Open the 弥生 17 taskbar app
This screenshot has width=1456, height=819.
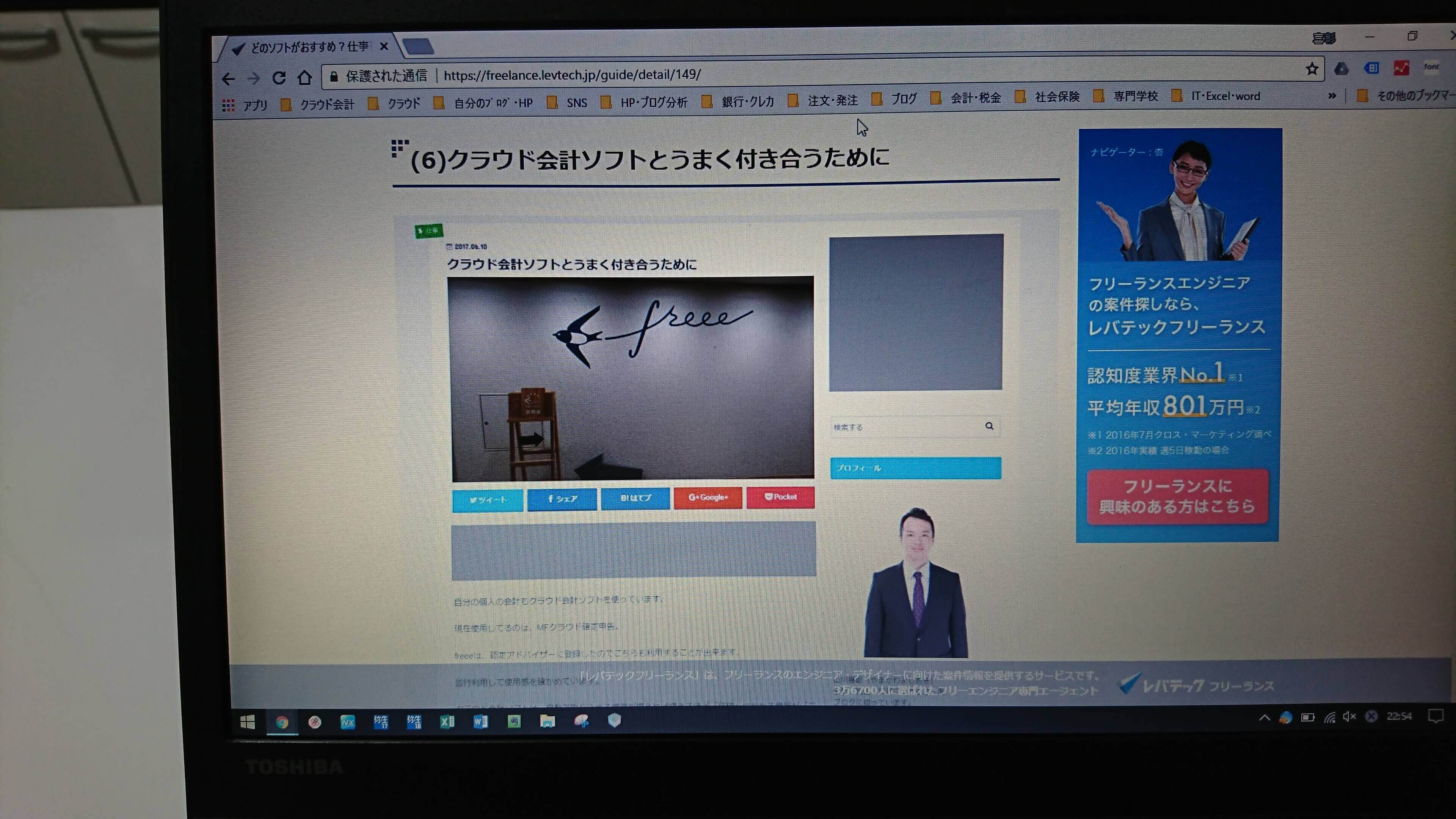381,722
